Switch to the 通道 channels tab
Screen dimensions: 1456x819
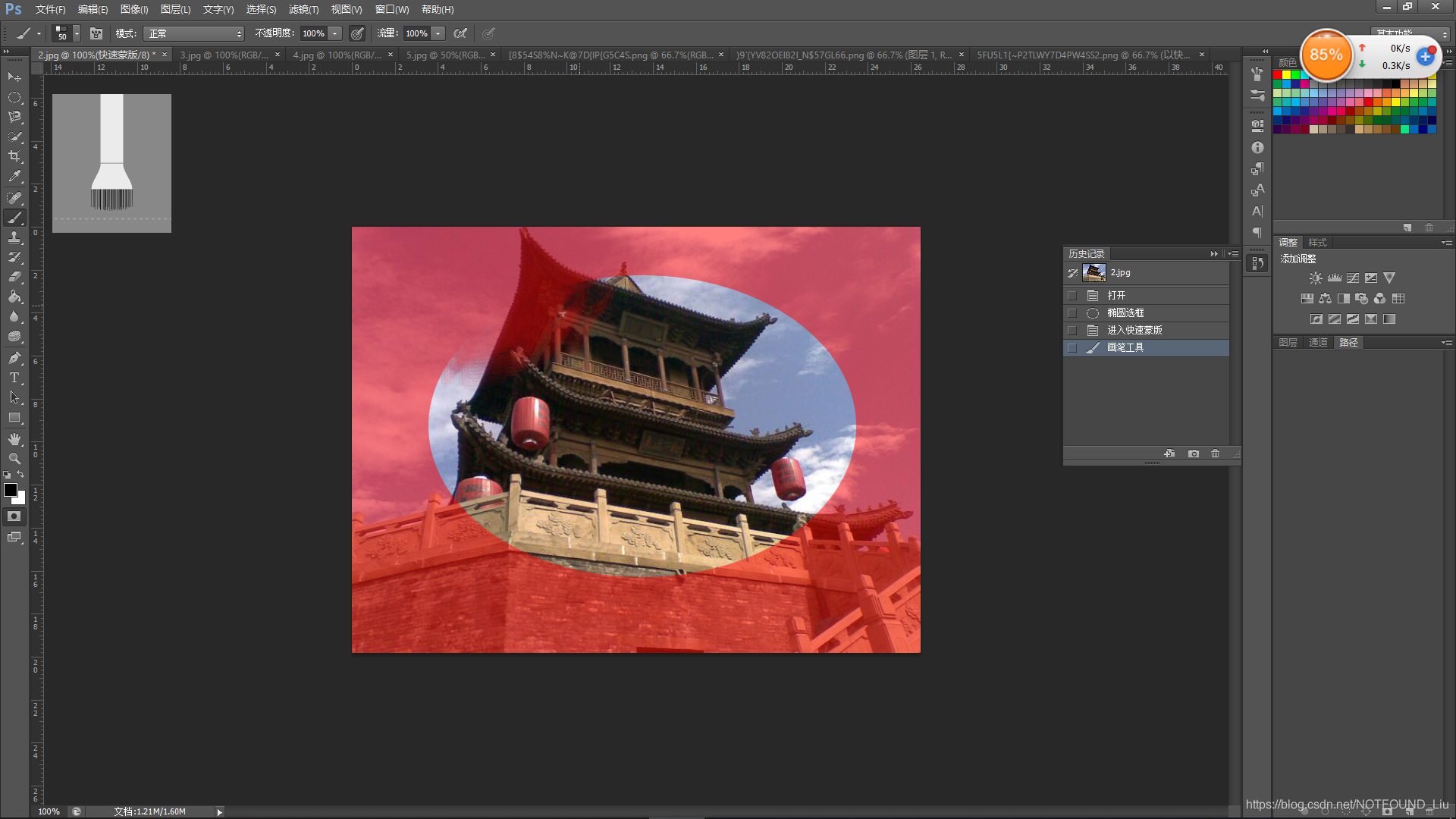tap(1318, 343)
